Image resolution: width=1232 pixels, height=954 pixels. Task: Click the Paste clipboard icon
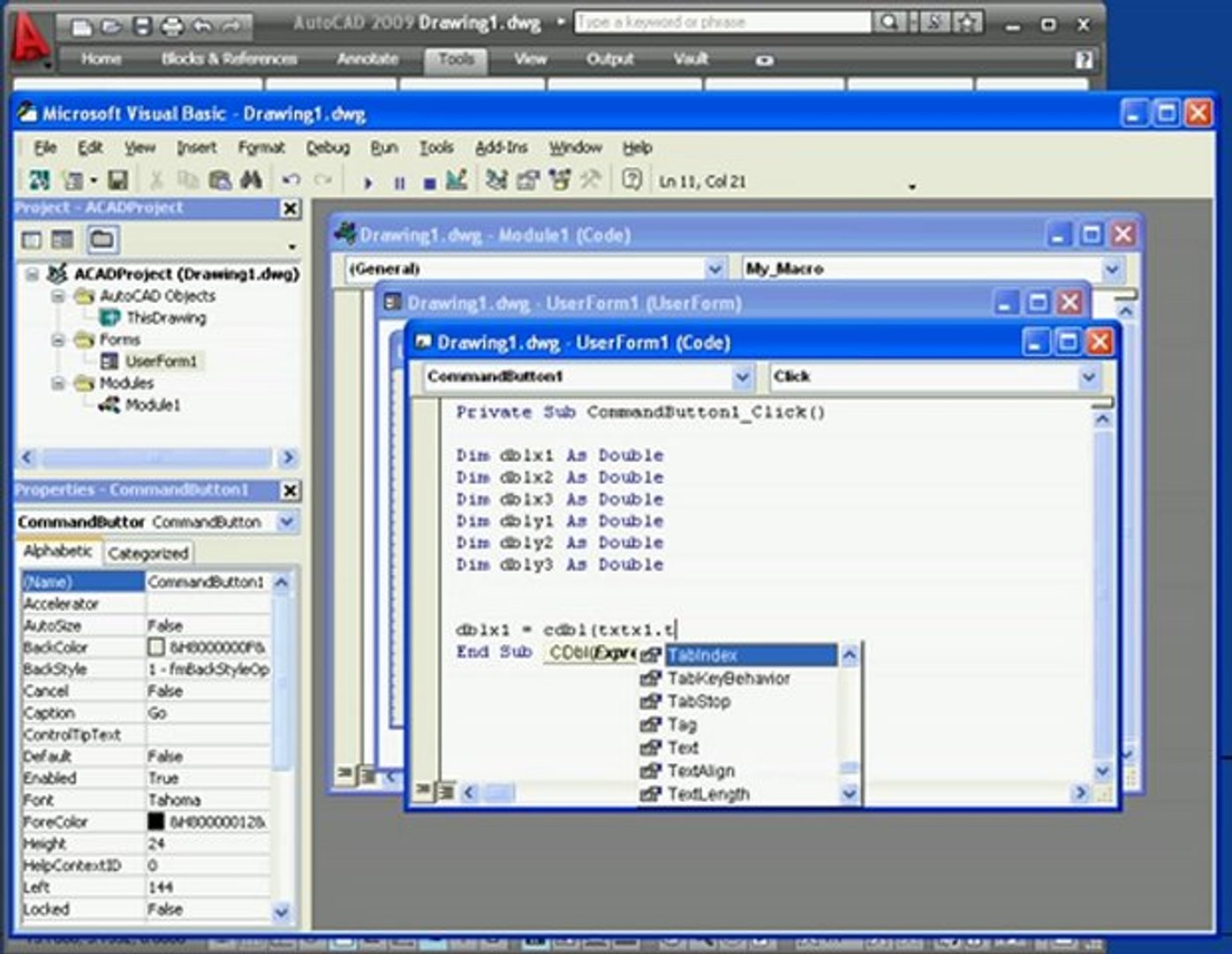pos(220,180)
